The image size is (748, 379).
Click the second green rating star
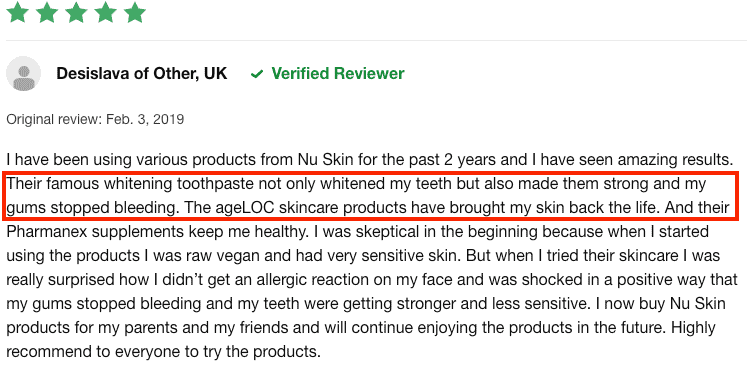[x=47, y=12]
